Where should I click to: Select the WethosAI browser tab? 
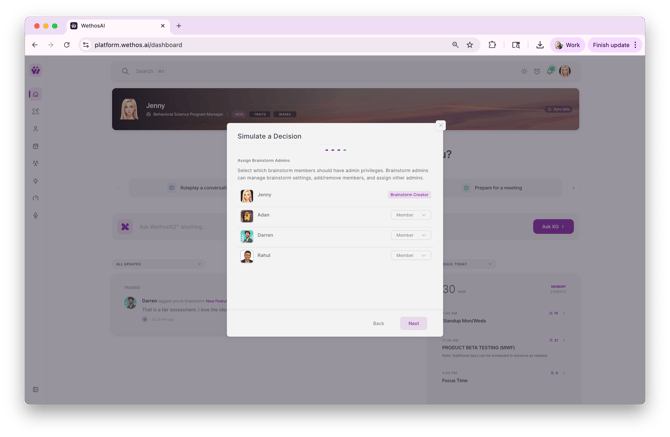click(115, 26)
